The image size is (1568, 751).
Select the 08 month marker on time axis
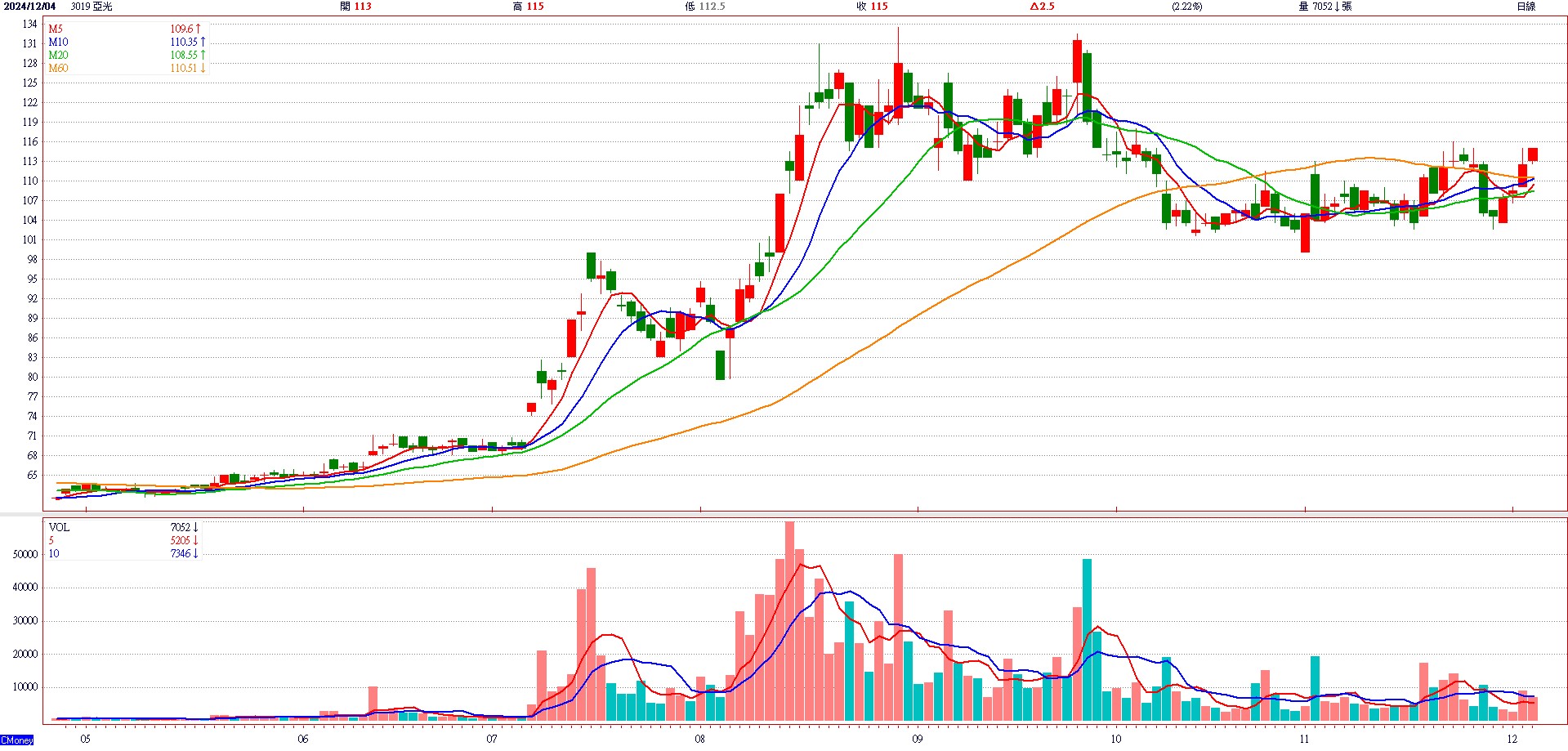700,739
